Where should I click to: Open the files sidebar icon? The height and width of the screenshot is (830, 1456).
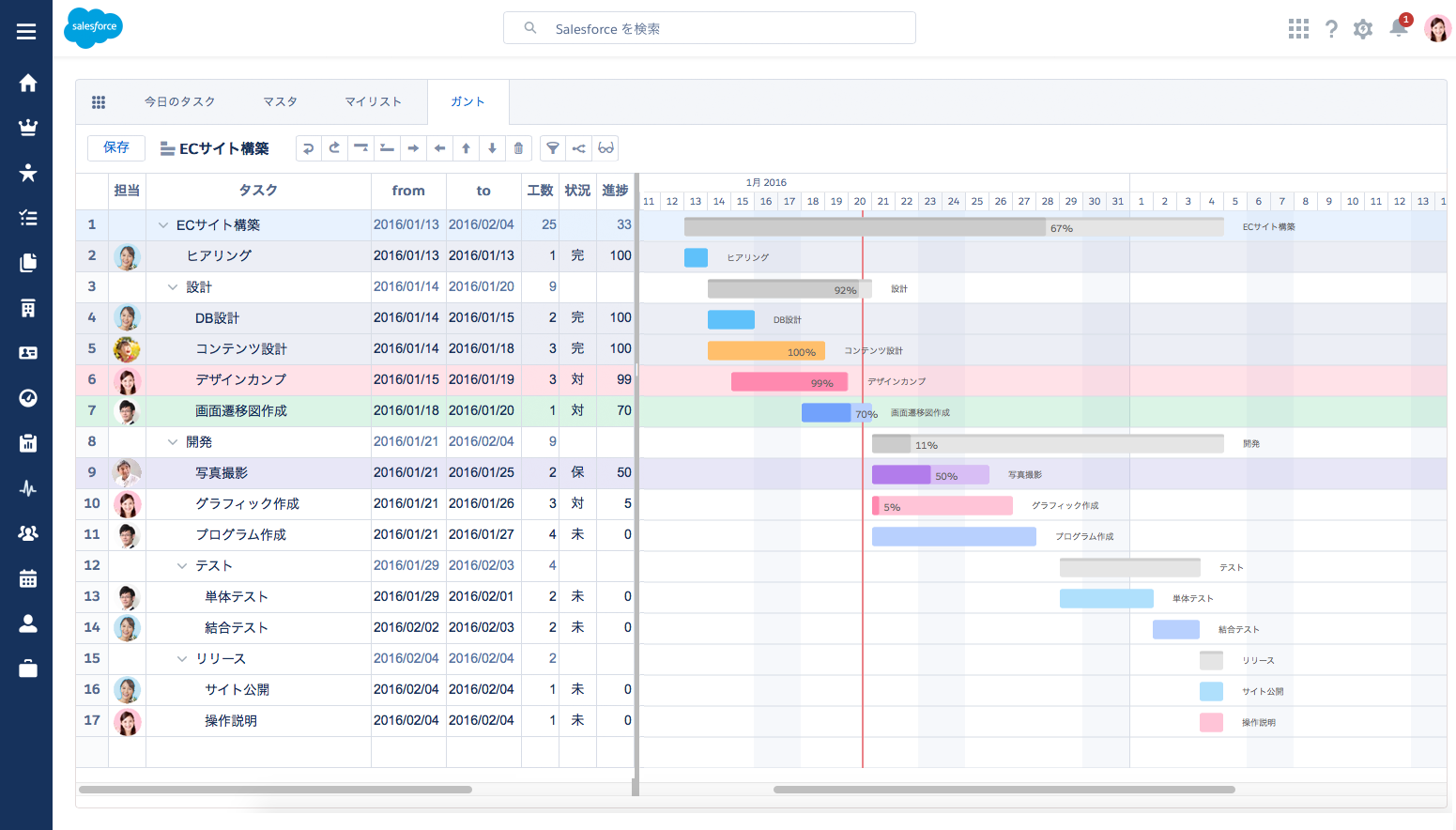[28, 263]
